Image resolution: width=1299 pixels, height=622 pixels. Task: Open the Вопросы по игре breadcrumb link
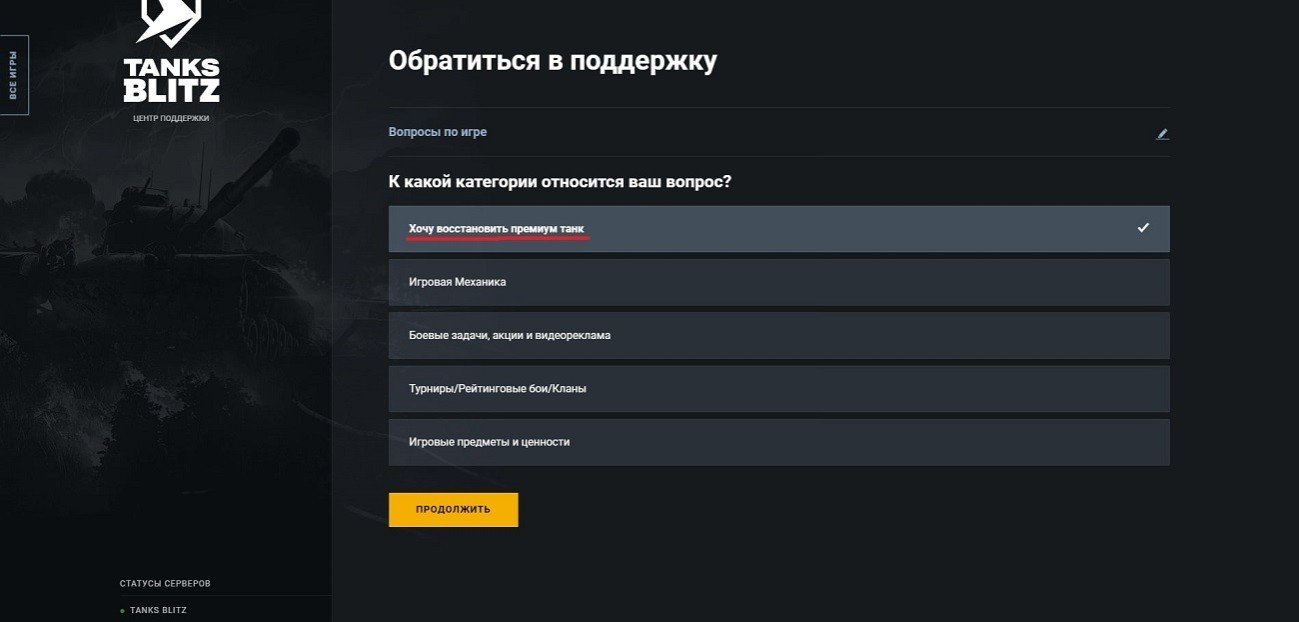point(438,132)
